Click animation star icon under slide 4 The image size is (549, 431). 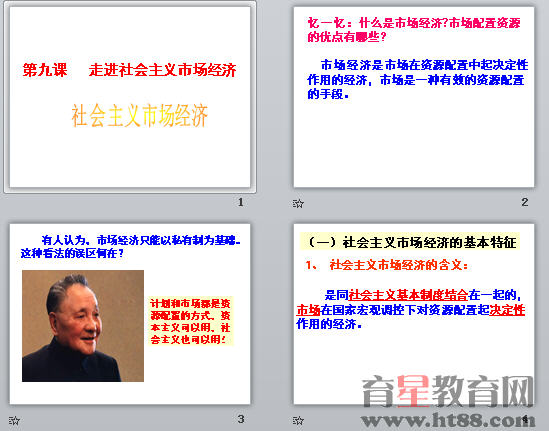click(x=298, y=420)
